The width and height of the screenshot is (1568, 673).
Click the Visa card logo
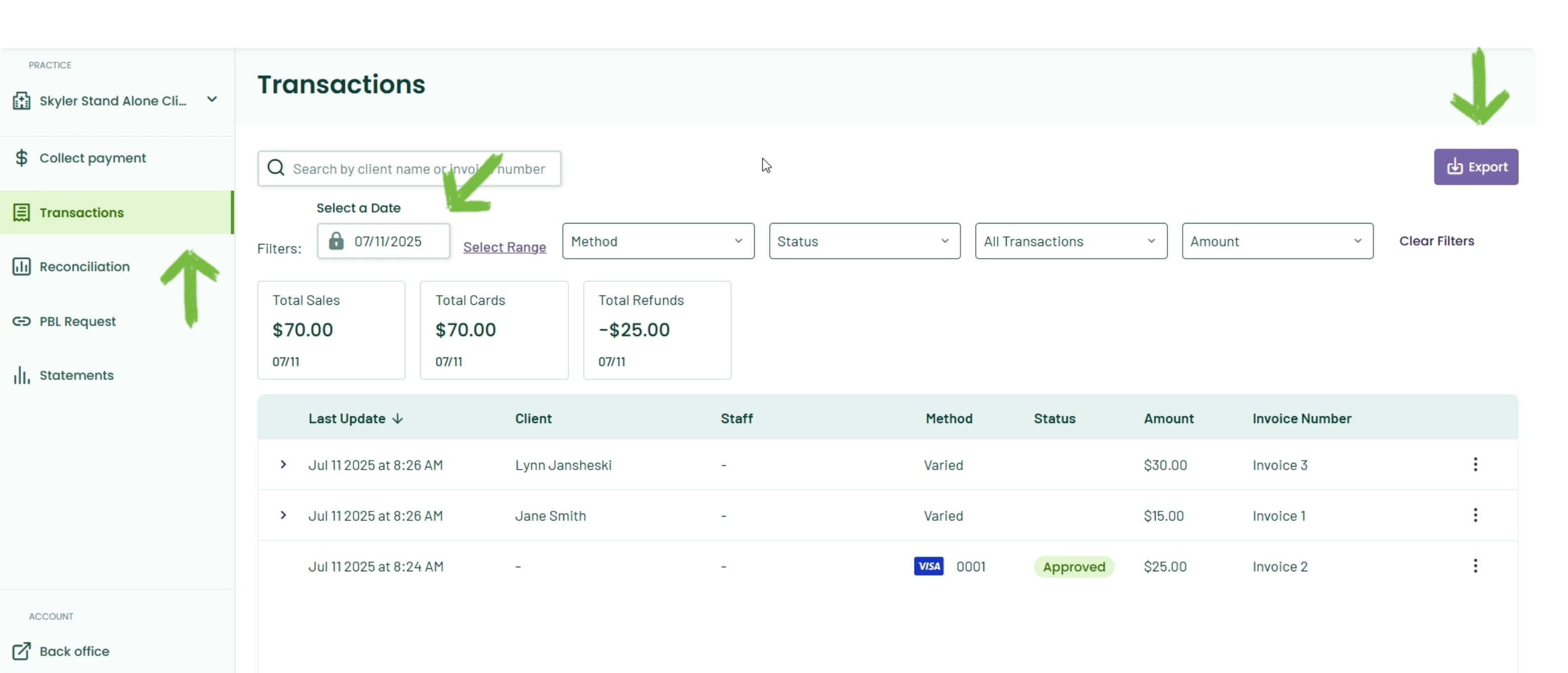[x=928, y=567]
